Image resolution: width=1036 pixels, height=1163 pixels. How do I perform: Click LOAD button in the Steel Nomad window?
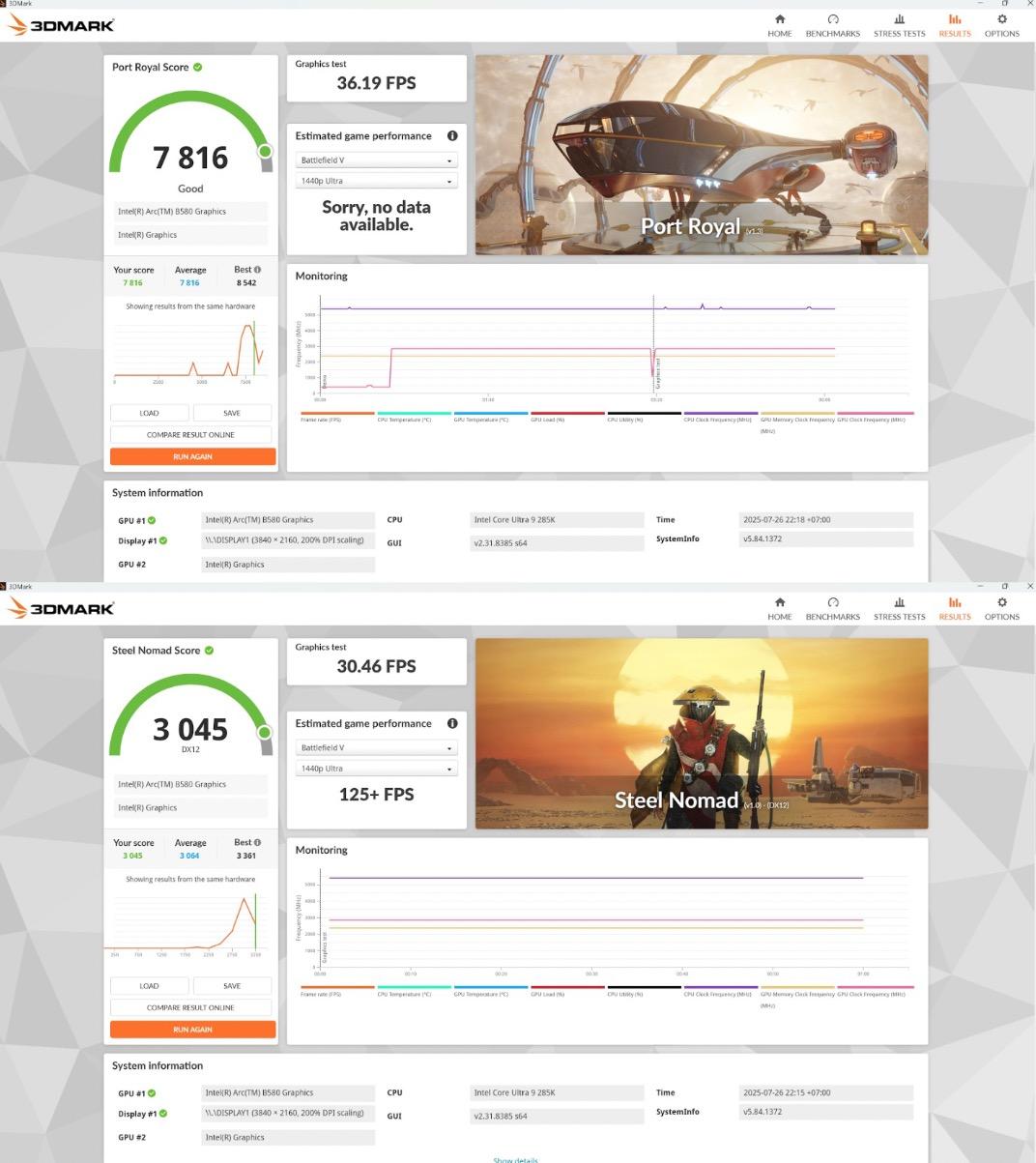click(x=149, y=986)
